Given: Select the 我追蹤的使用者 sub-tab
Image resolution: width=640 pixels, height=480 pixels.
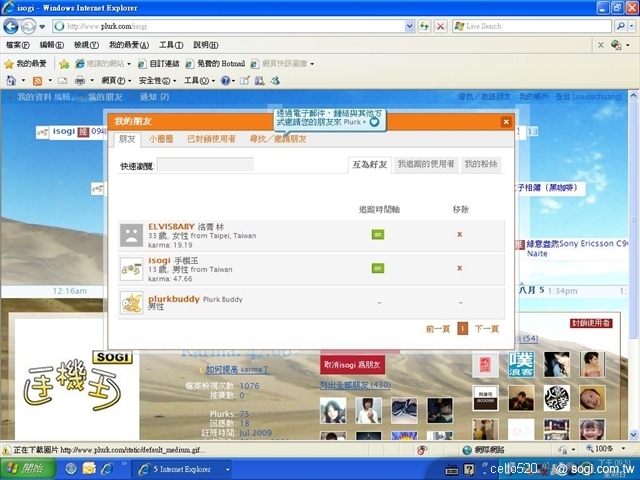Looking at the screenshot, I should 426,164.
